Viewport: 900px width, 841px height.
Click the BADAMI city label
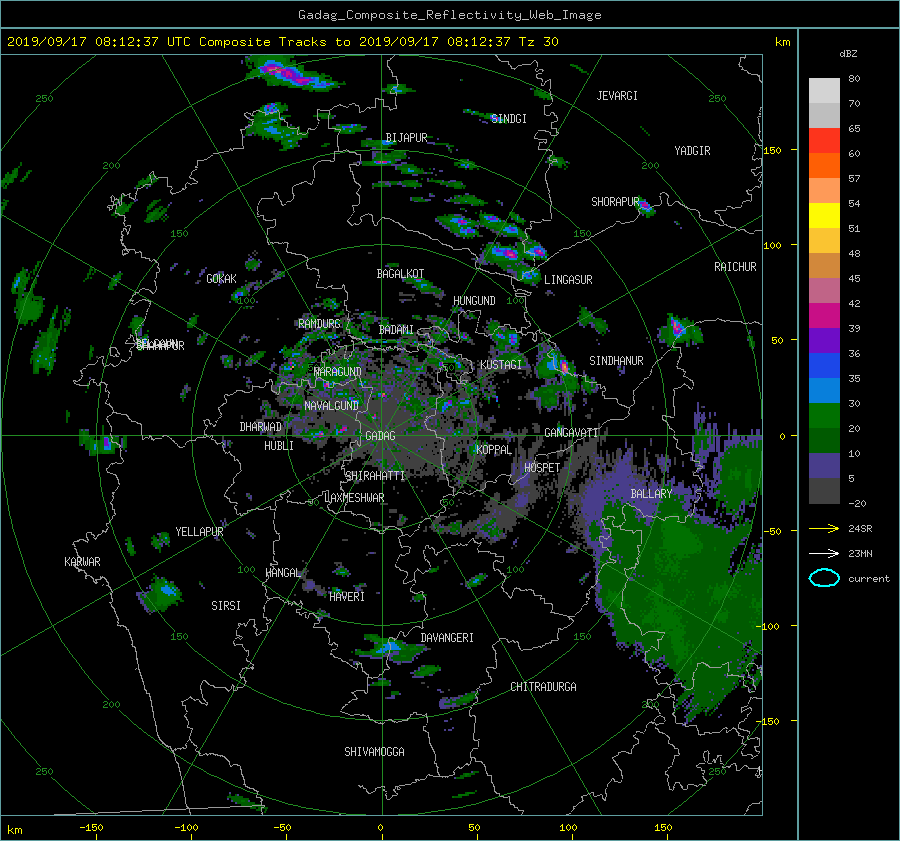396,330
